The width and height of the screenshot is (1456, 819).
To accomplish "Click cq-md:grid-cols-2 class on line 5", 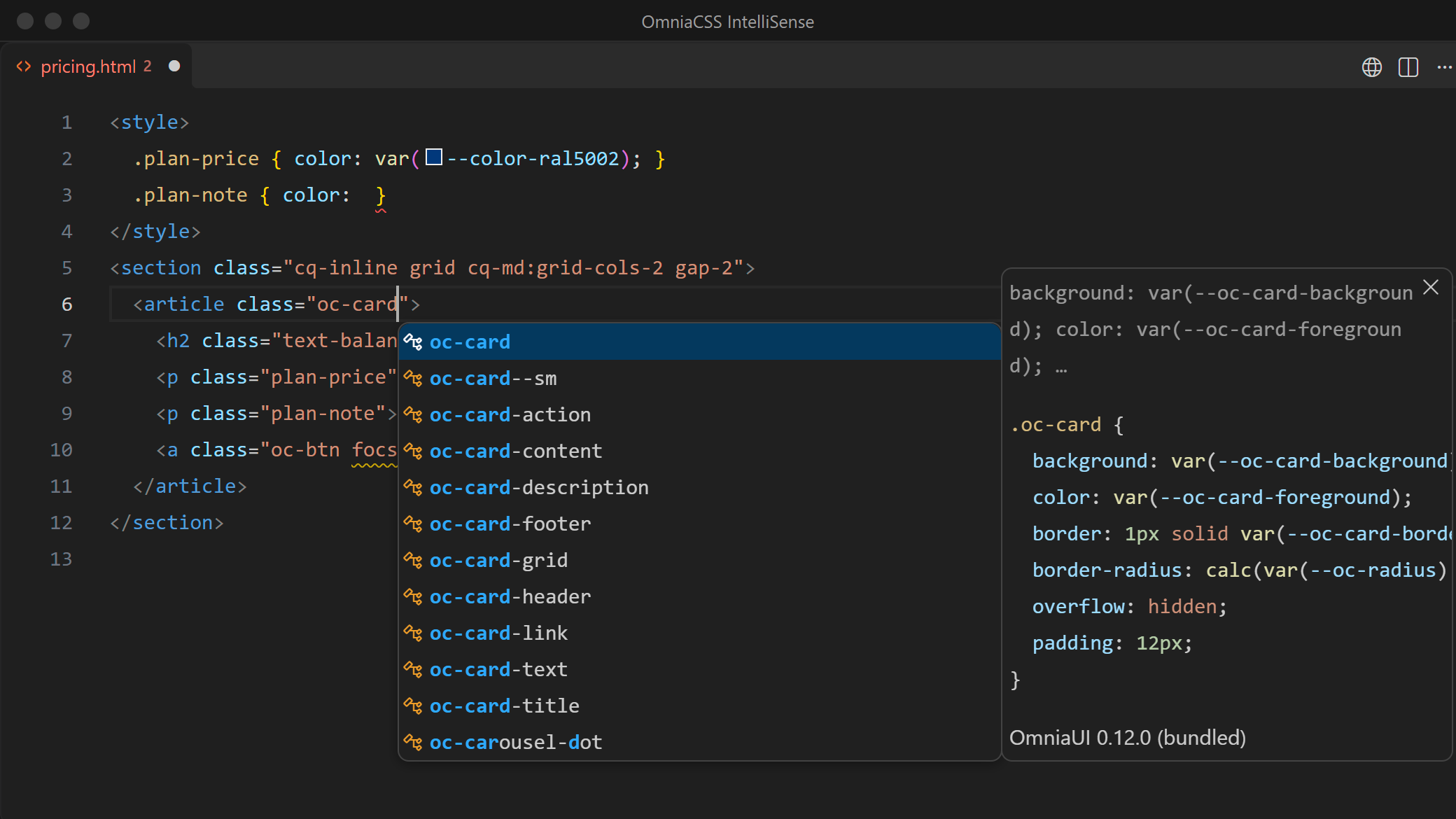I will (565, 268).
